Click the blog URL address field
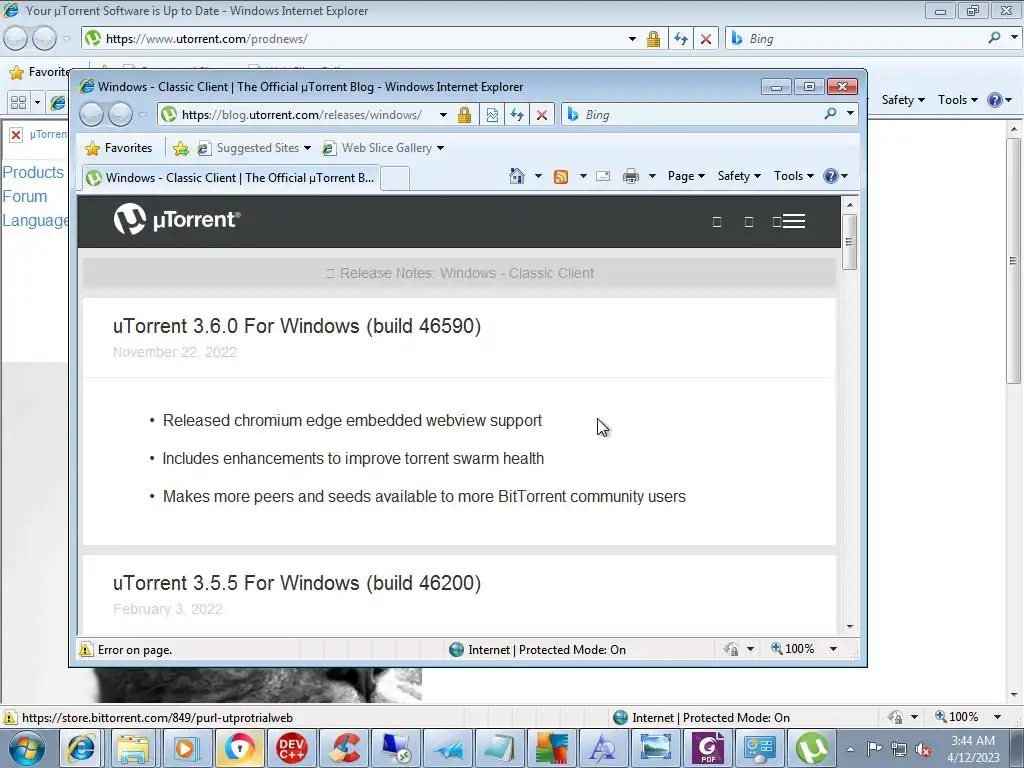This screenshot has width=1024, height=768. (301, 115)
